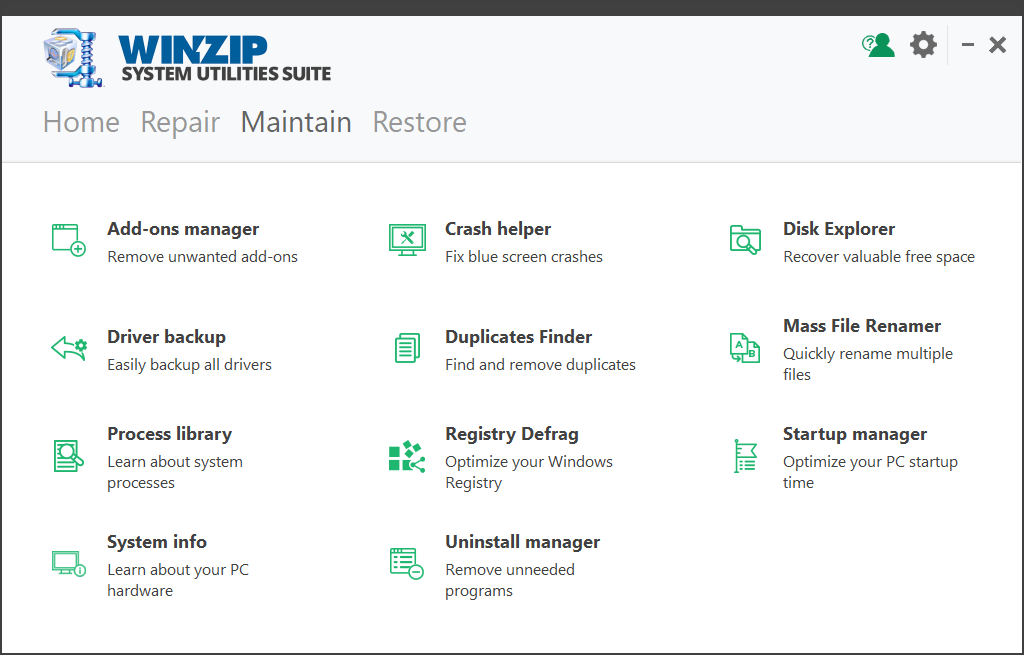Select the Crash helper icon

pos(406,240)
